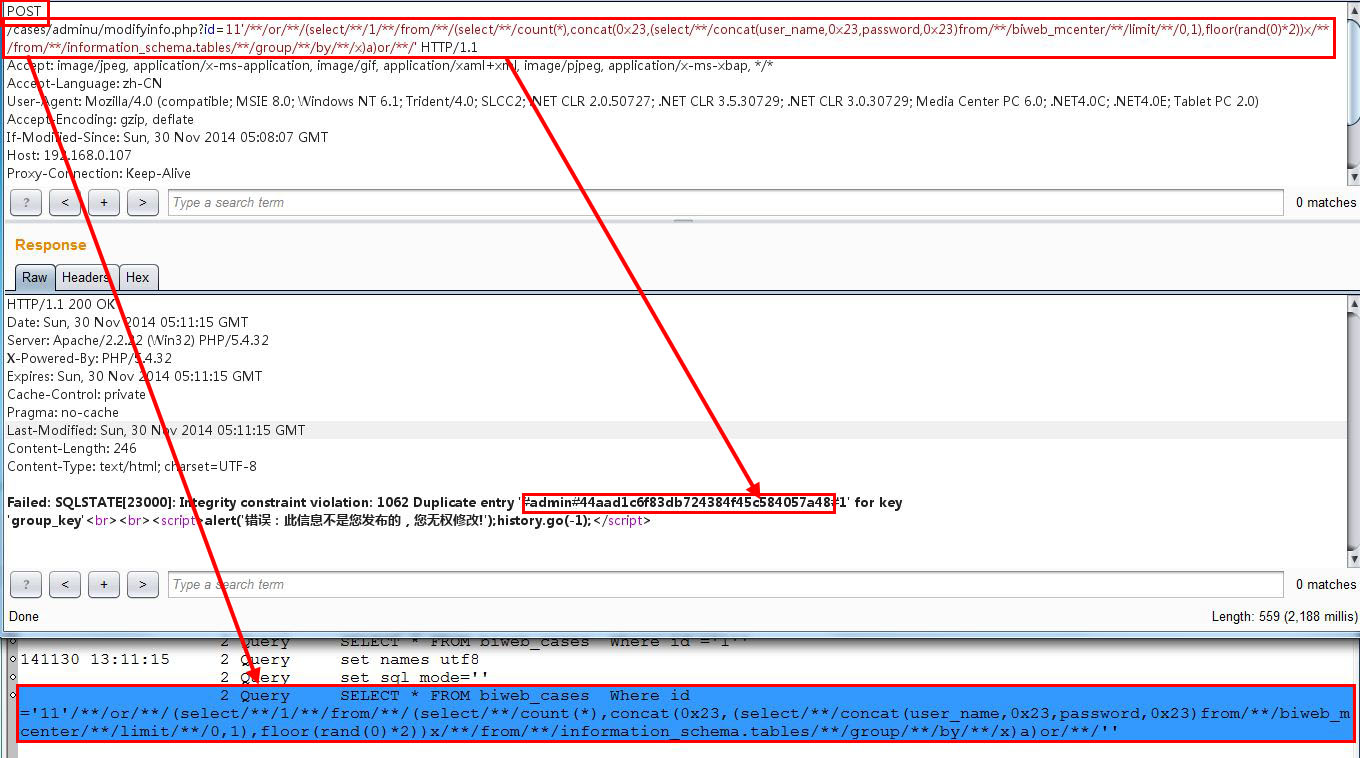Click the 'HTTP/1.1 200 OK' status line
This screenshot has width=1360, height=758.
click(61, 305)
